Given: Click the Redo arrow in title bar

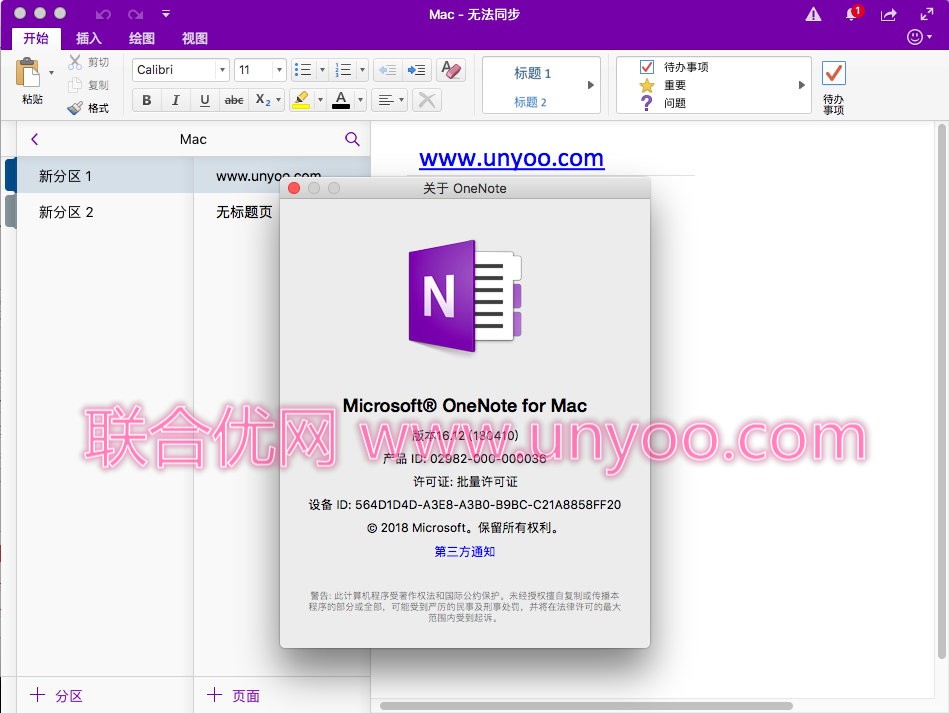Looking at the screenshot, I should click(x=136, y=14).
